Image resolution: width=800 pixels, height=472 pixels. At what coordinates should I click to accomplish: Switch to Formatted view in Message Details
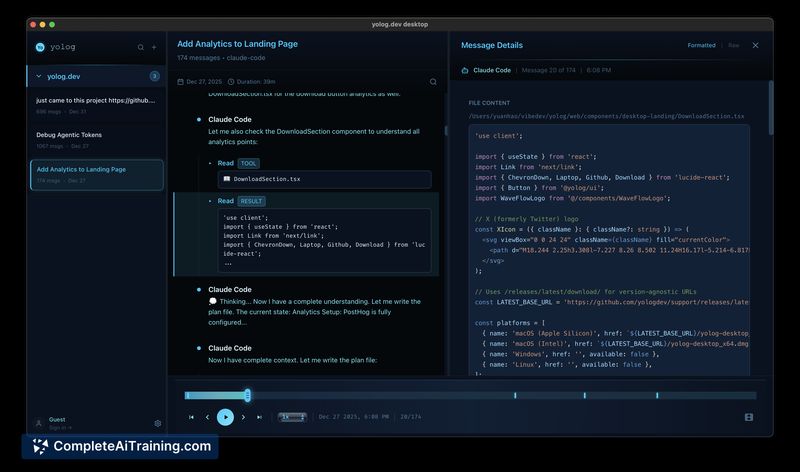tap(701, 45)
